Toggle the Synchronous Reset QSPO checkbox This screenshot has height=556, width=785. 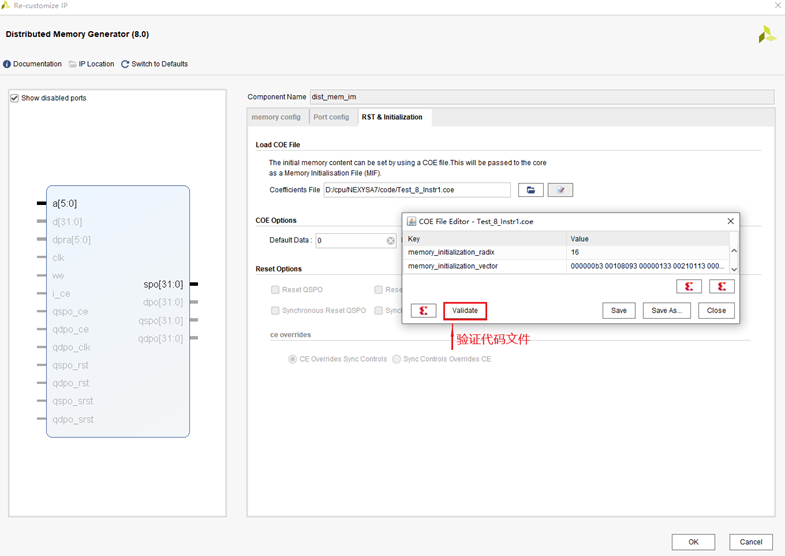click(x=276, y=311)
